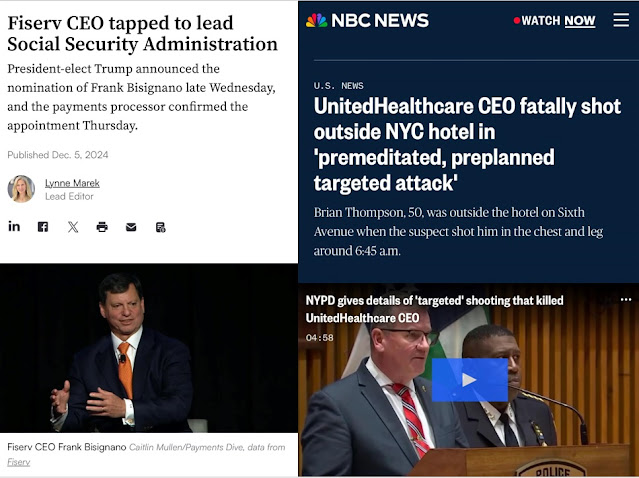Screen dimensions: 639x478
Task: Click the Fiserv source link in caption
Action: coord(18,462)
